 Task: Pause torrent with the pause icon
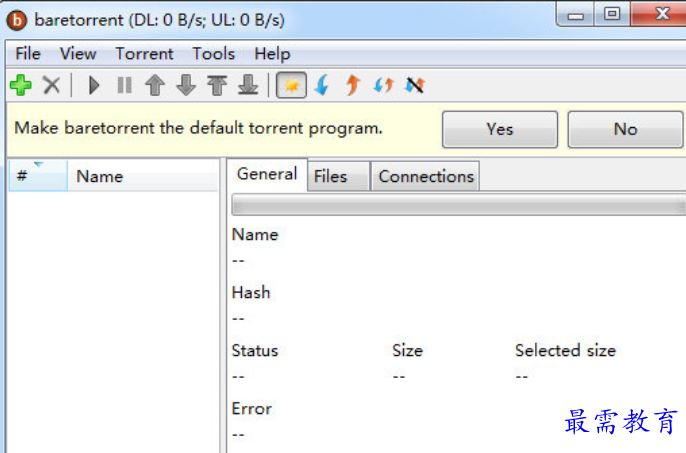[125, 85]
